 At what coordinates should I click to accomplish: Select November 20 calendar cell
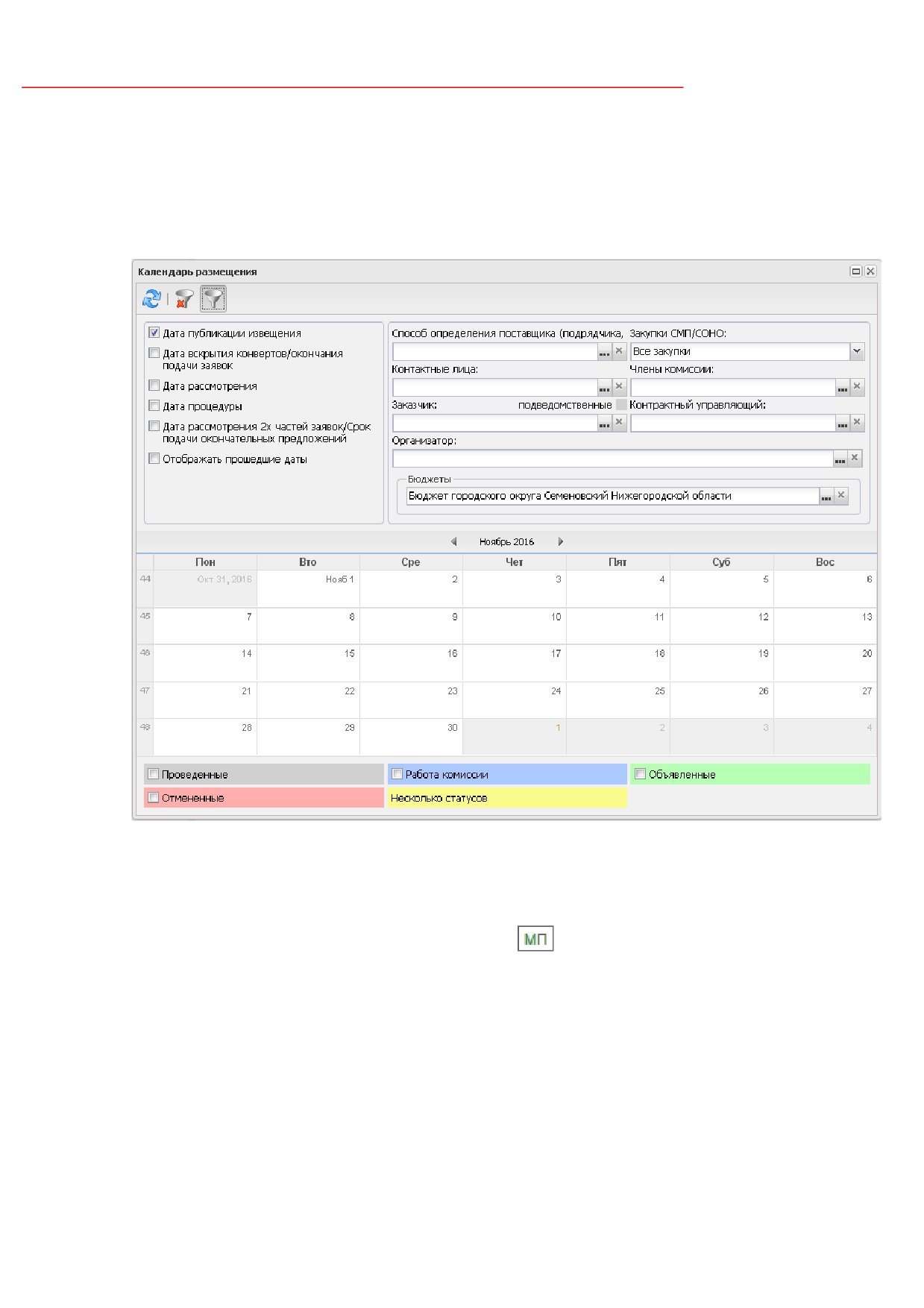pos(825,663)
